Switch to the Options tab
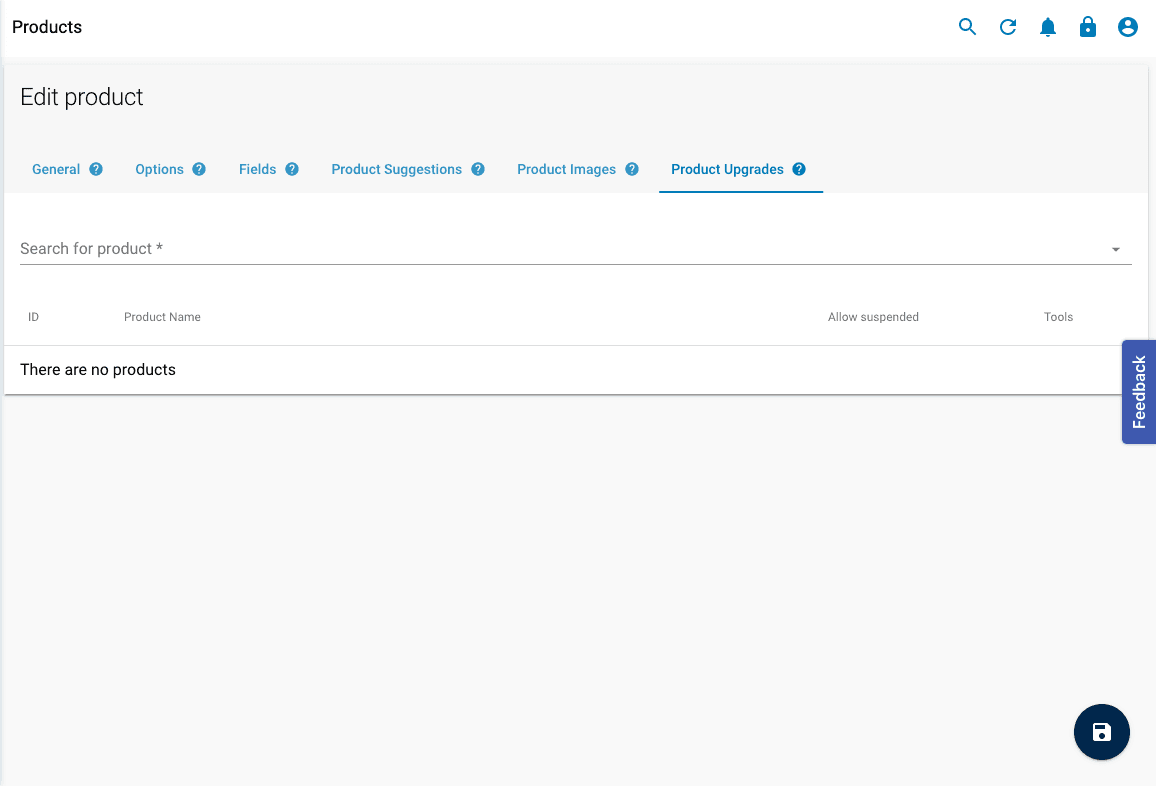This screenshot has height=786, width=1156. pyautogui.click(x=159, y=169)
